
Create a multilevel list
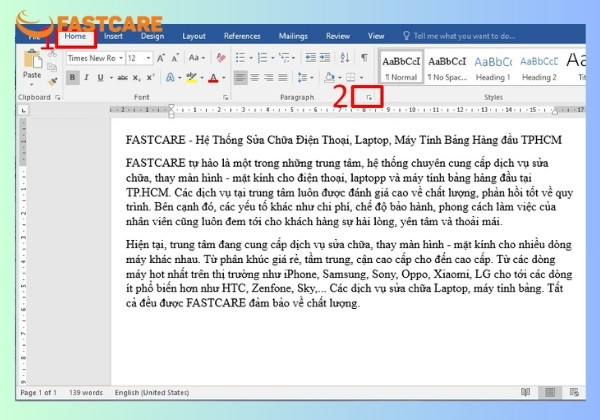click(284, 58)
